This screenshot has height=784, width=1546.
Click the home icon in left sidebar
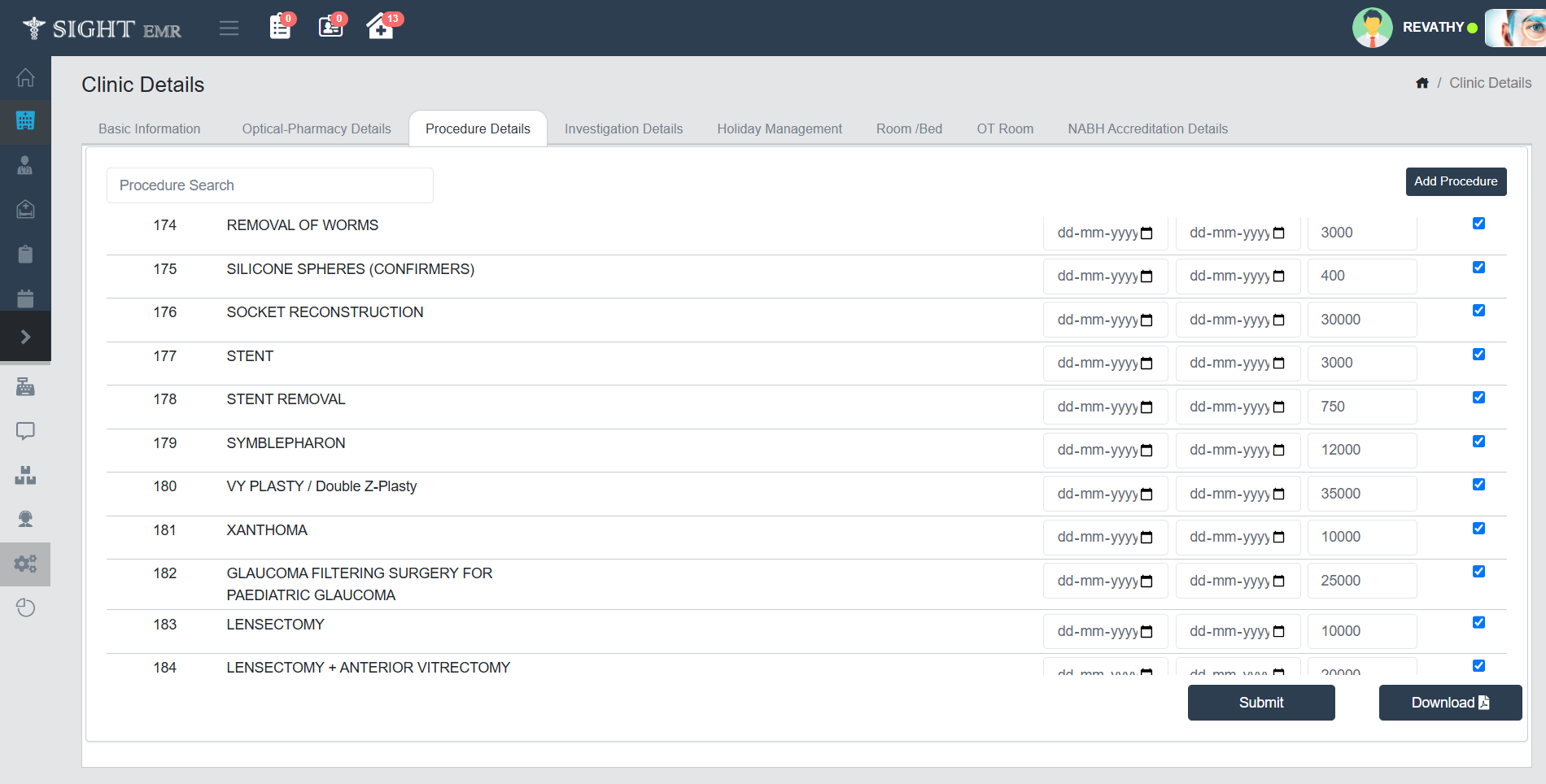pyautogui.click(x=25, y=78)
